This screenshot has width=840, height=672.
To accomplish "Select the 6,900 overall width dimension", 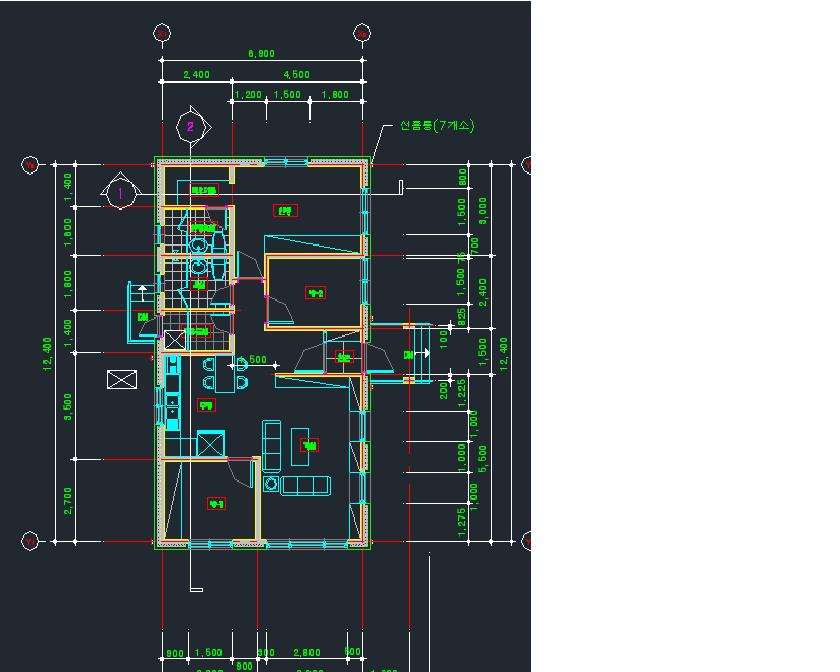I will click(261, 54).
